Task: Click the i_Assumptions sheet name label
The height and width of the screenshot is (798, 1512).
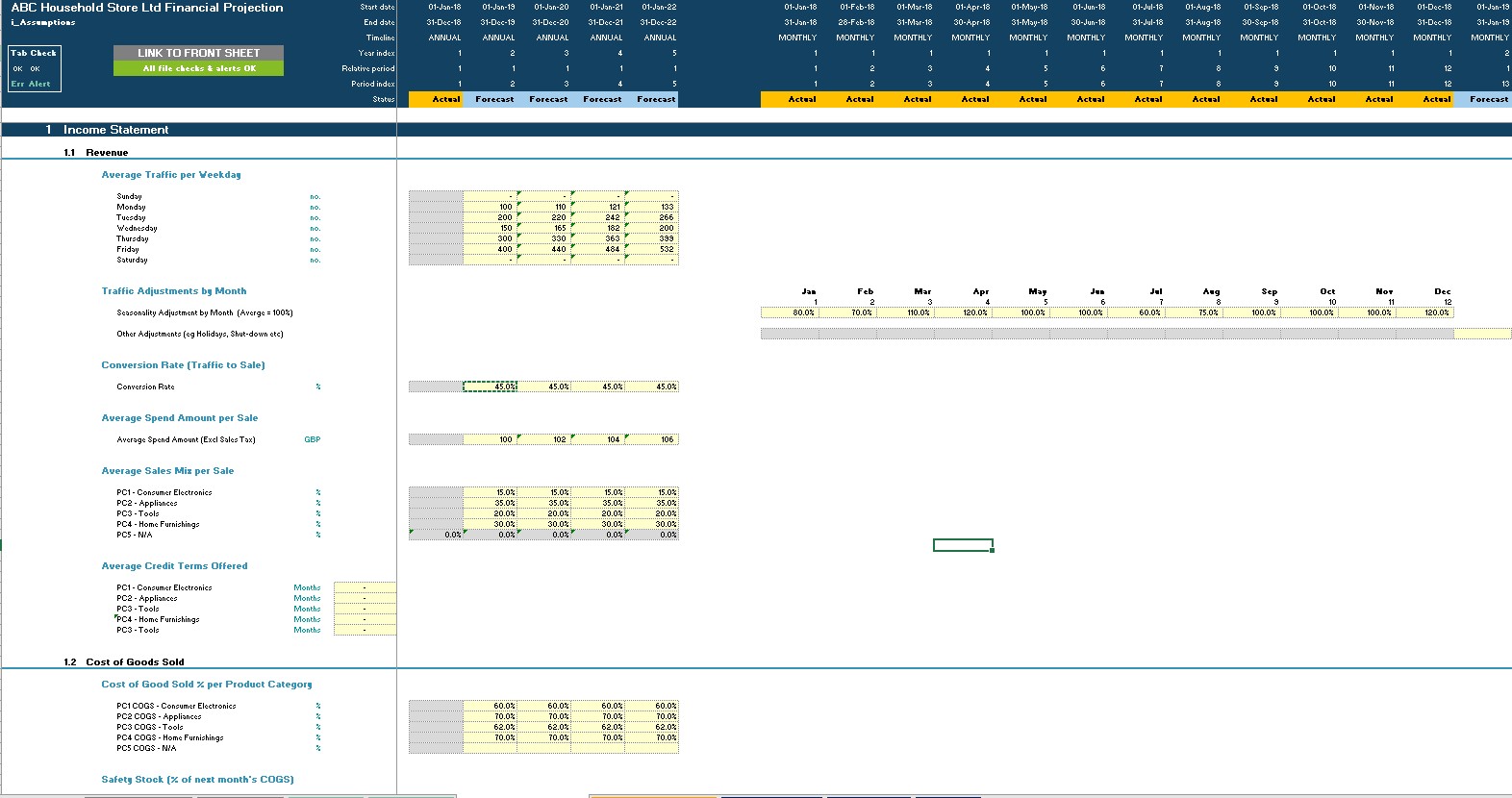Action: (x=42, y=22)
